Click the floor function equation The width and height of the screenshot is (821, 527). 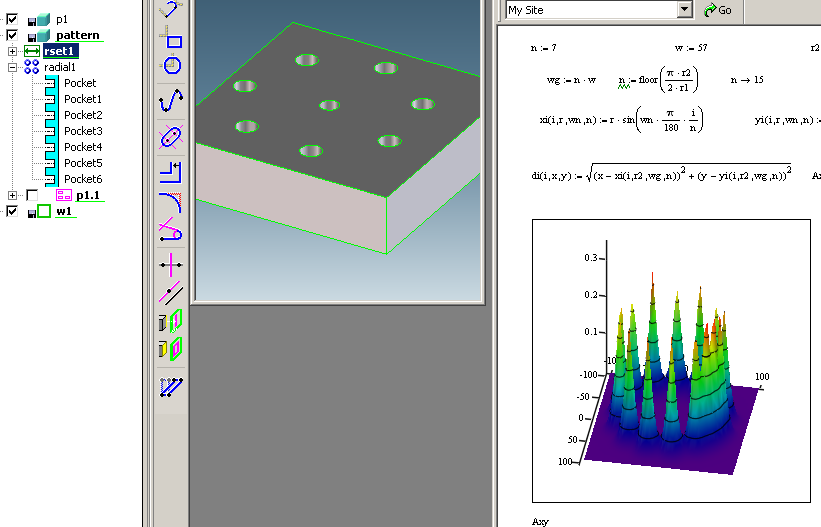[x=658, y=80]
